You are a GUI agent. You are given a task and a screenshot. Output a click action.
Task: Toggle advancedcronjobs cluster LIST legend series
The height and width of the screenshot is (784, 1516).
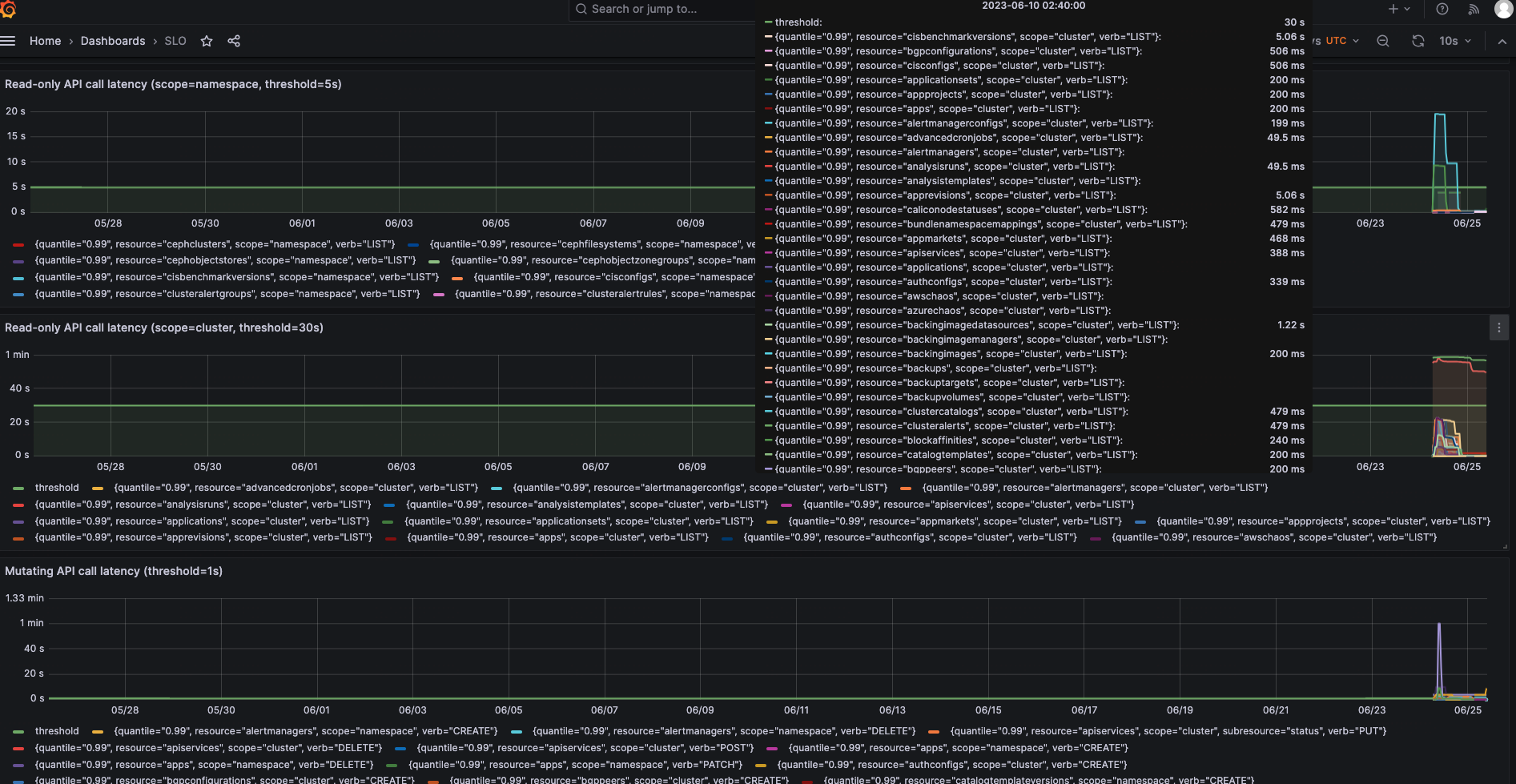coord(296,488)
